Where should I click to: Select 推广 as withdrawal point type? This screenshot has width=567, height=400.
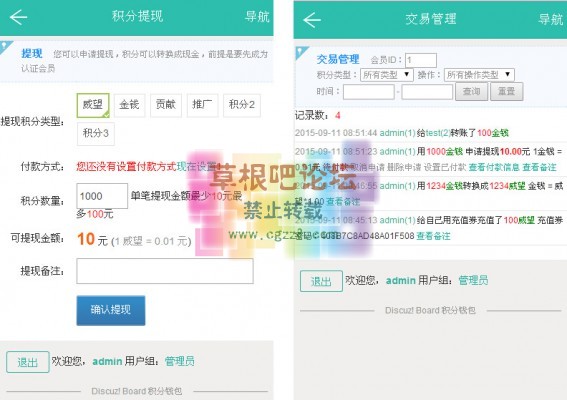(202, 105)
